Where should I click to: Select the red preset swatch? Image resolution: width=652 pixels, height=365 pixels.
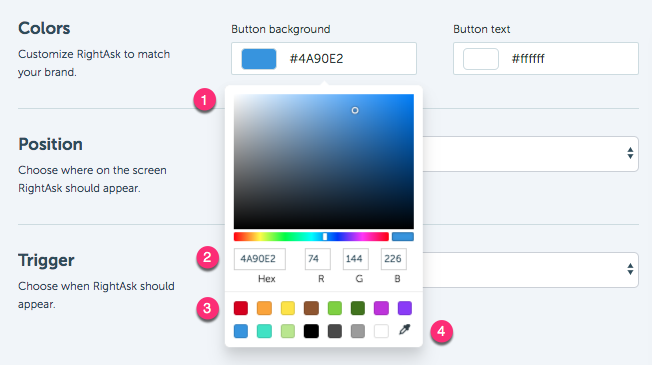pyautogui.click(x=241, y=308)
